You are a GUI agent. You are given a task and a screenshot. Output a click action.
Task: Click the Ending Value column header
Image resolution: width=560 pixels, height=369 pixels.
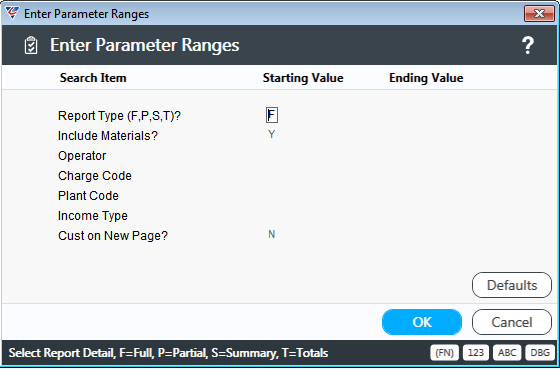426,78
